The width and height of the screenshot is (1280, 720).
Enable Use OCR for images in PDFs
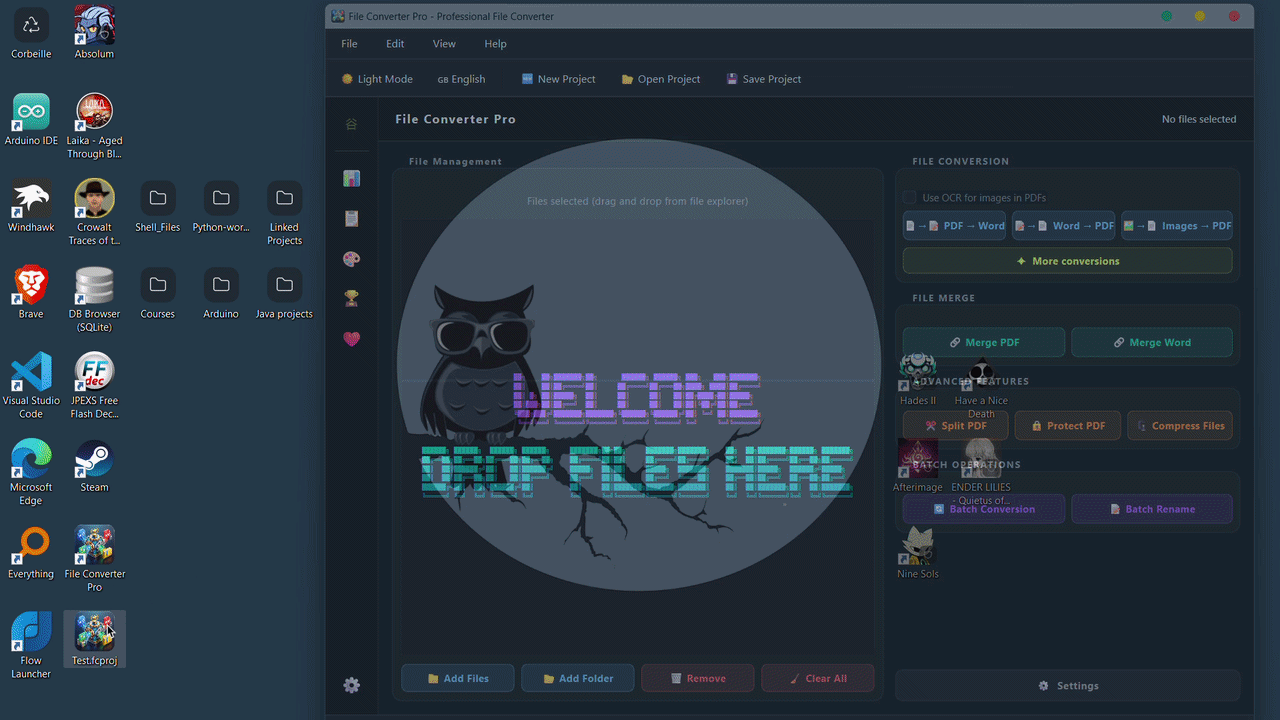click(x=910, y=198)
